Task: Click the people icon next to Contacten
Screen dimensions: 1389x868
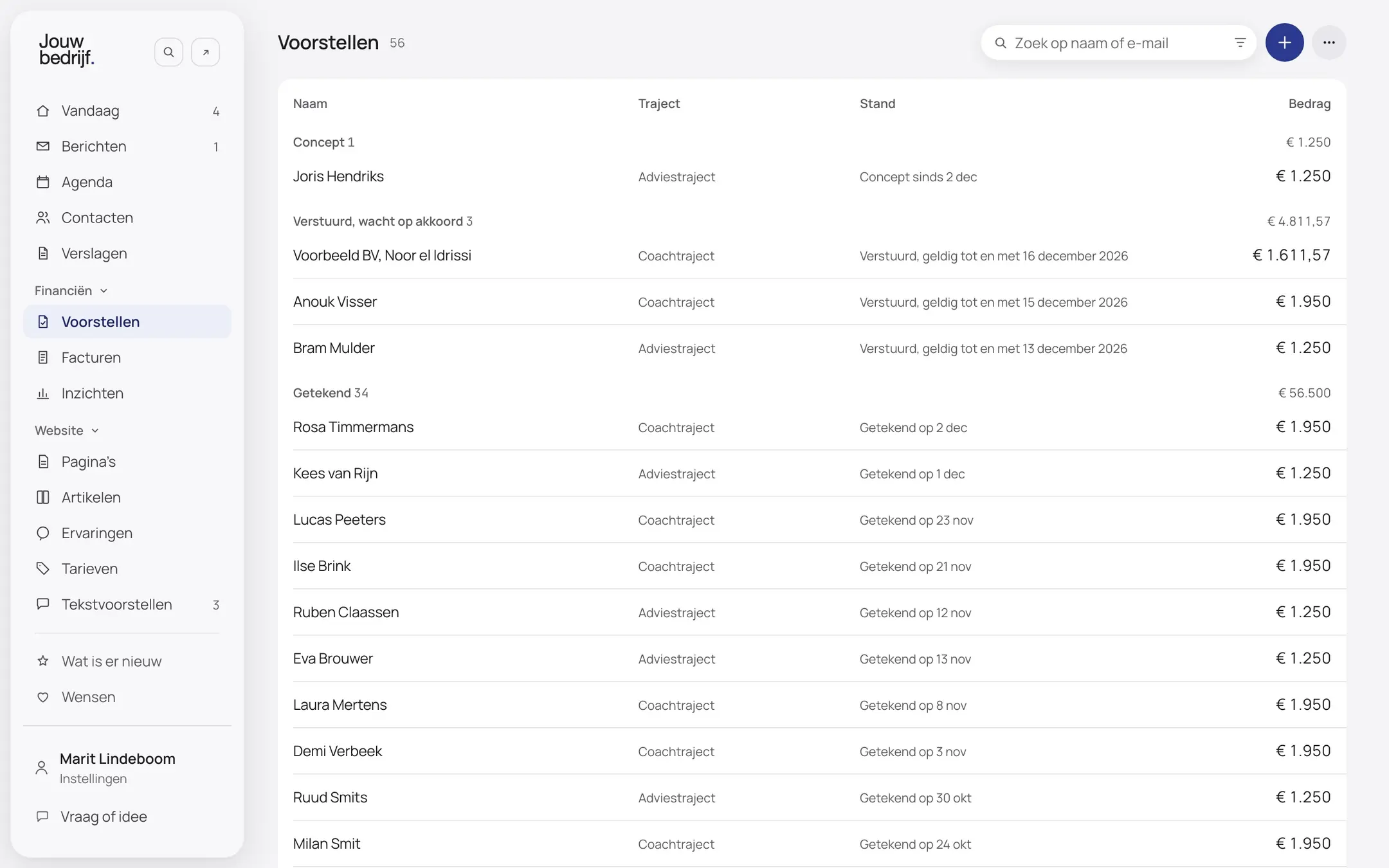Action: pos(43,218)
